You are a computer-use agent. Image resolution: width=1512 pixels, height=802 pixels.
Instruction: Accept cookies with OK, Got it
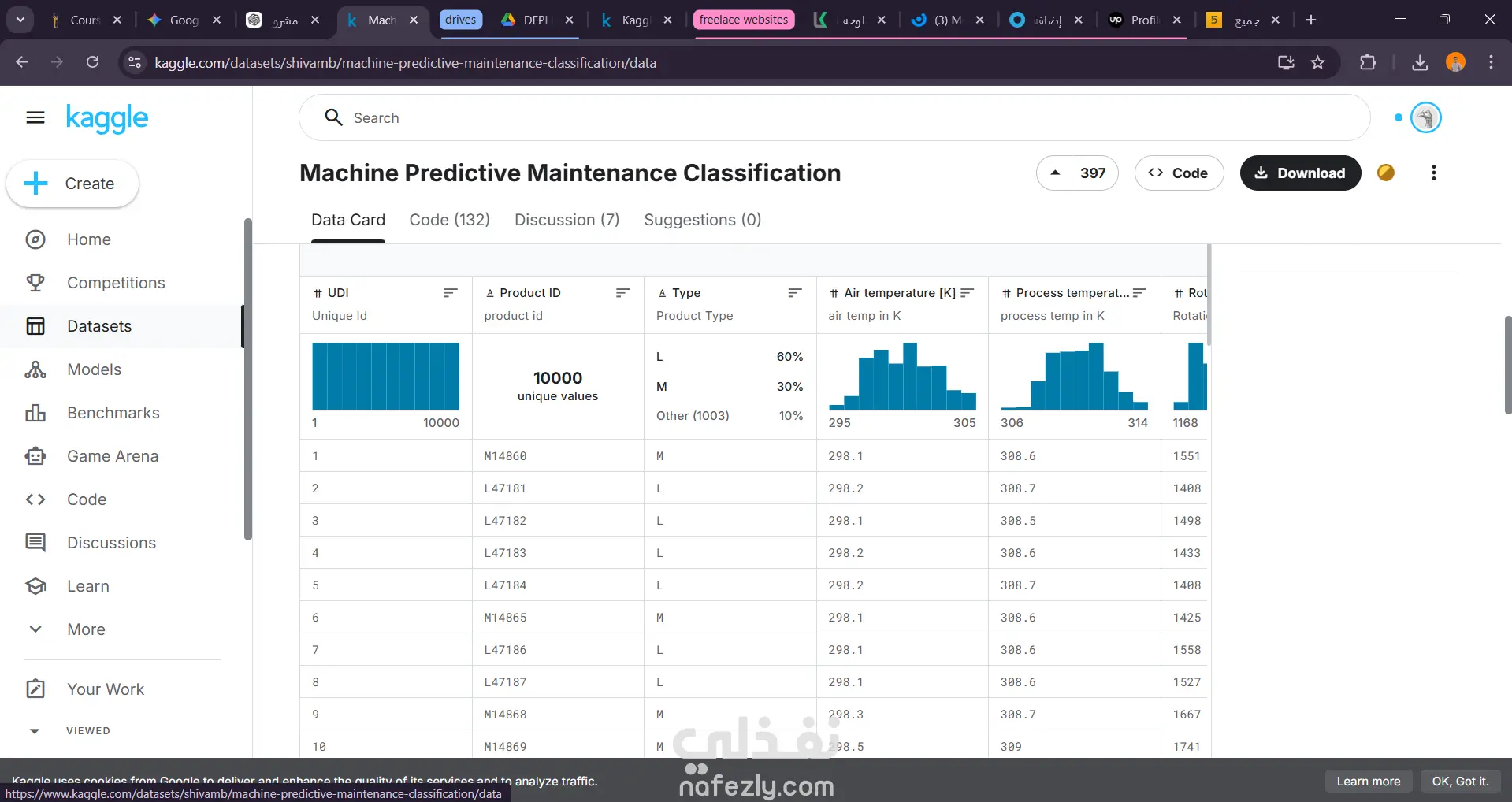[1460, 782]
